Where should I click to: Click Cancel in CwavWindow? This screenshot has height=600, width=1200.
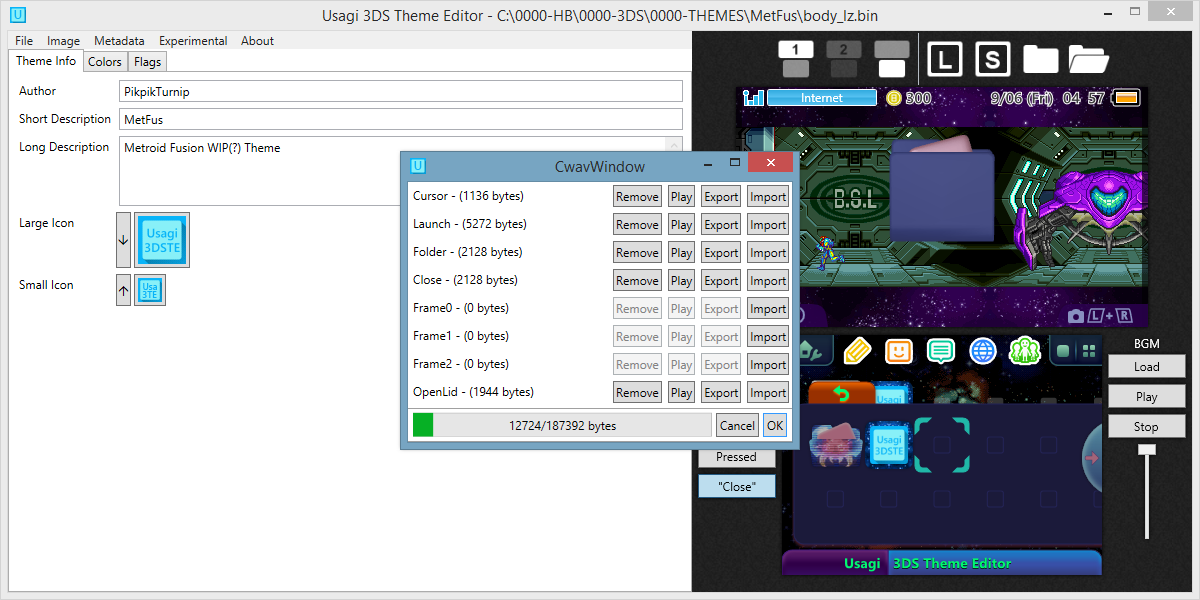737,426
